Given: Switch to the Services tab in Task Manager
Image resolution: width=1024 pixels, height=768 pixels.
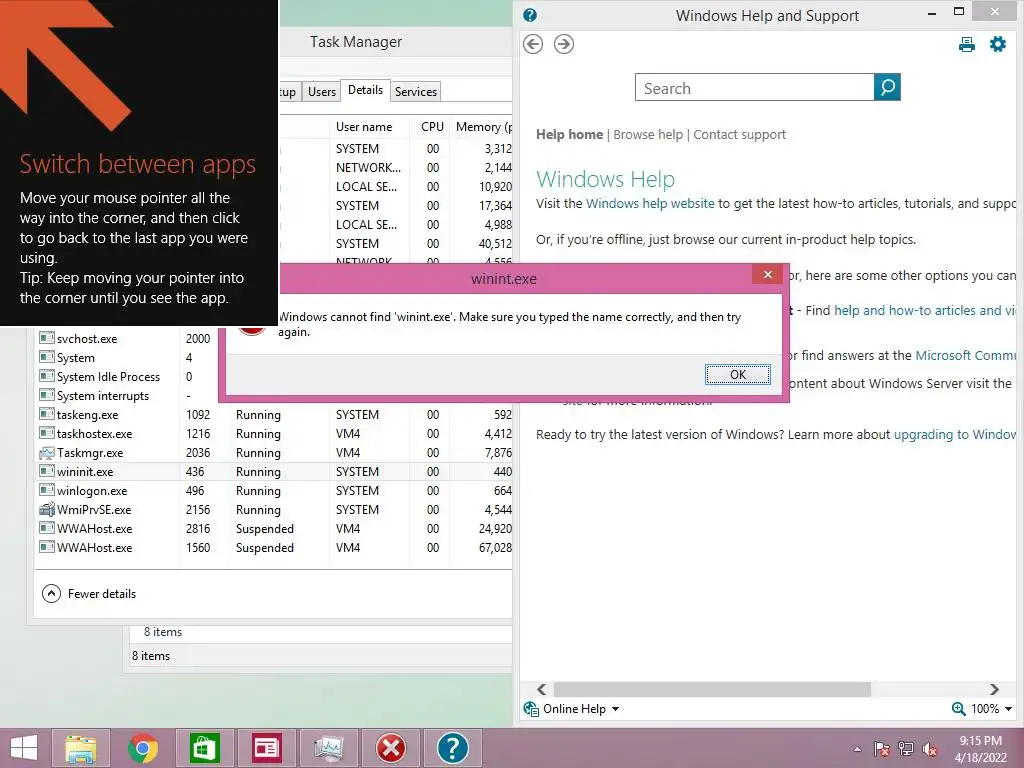Looking at the screenshot, I should [415, 91].
